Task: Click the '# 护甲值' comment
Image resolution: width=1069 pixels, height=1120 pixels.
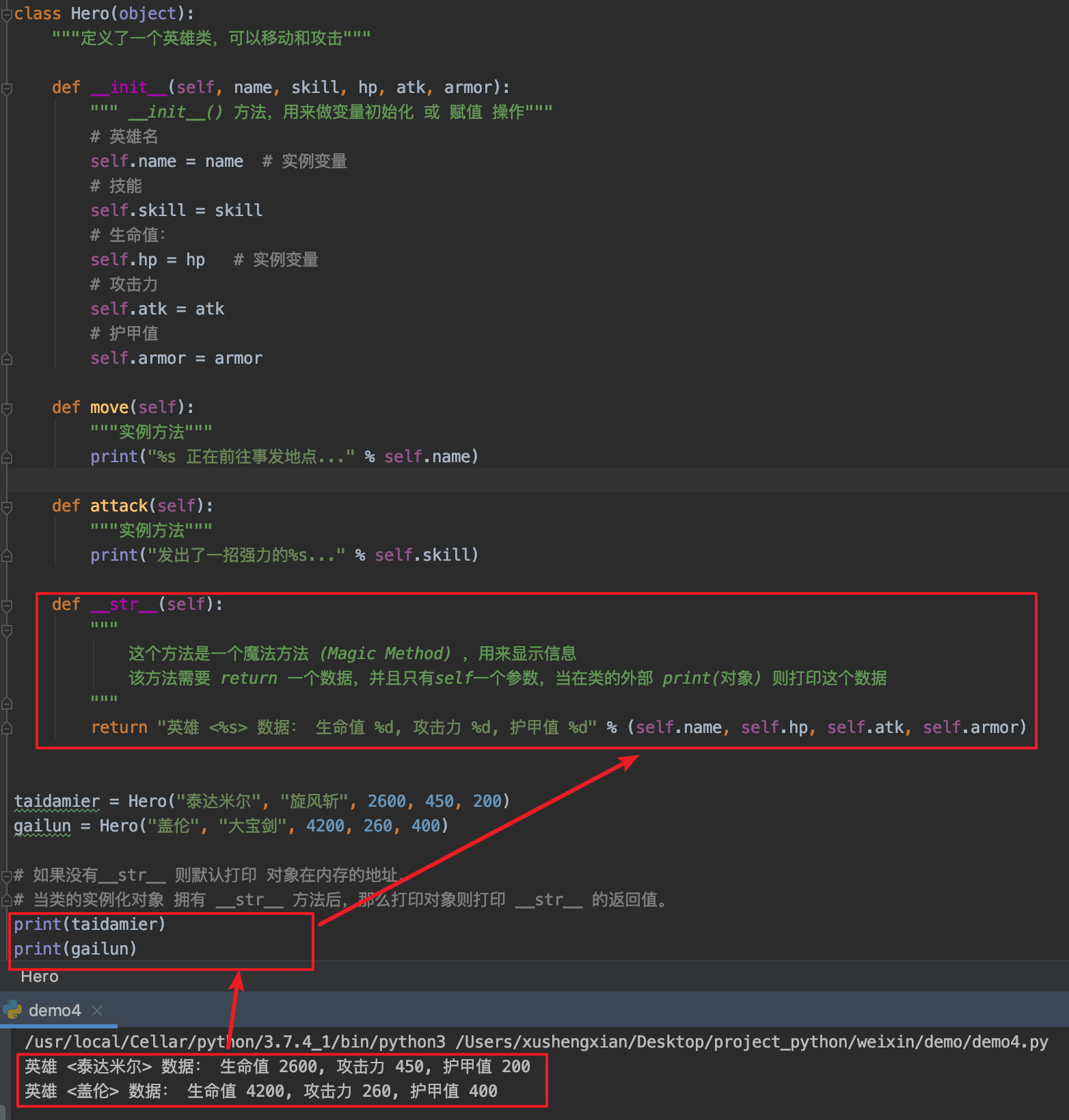Action: (124, 334)
